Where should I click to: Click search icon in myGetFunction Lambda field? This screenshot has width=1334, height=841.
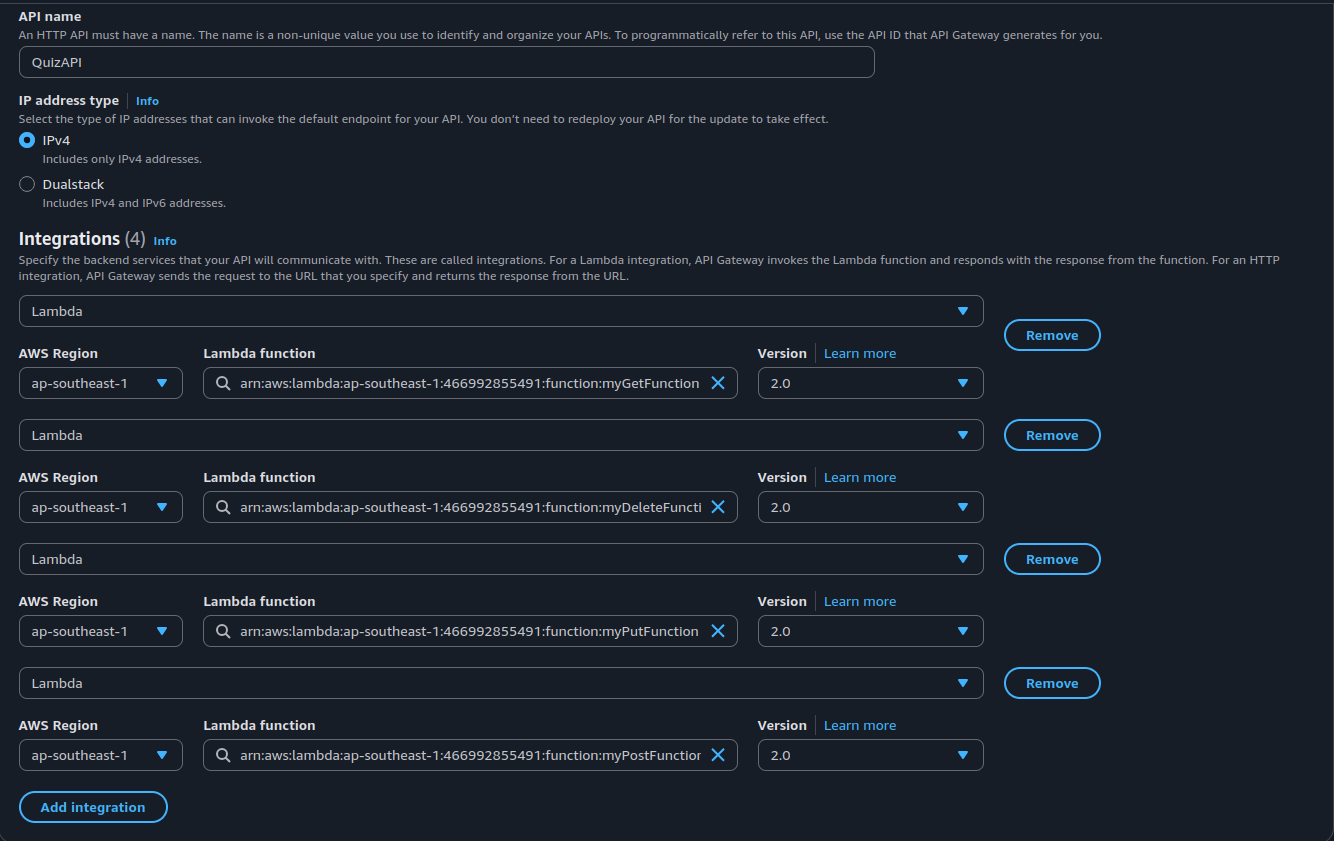pyautogui.click(x=222, y=383)
